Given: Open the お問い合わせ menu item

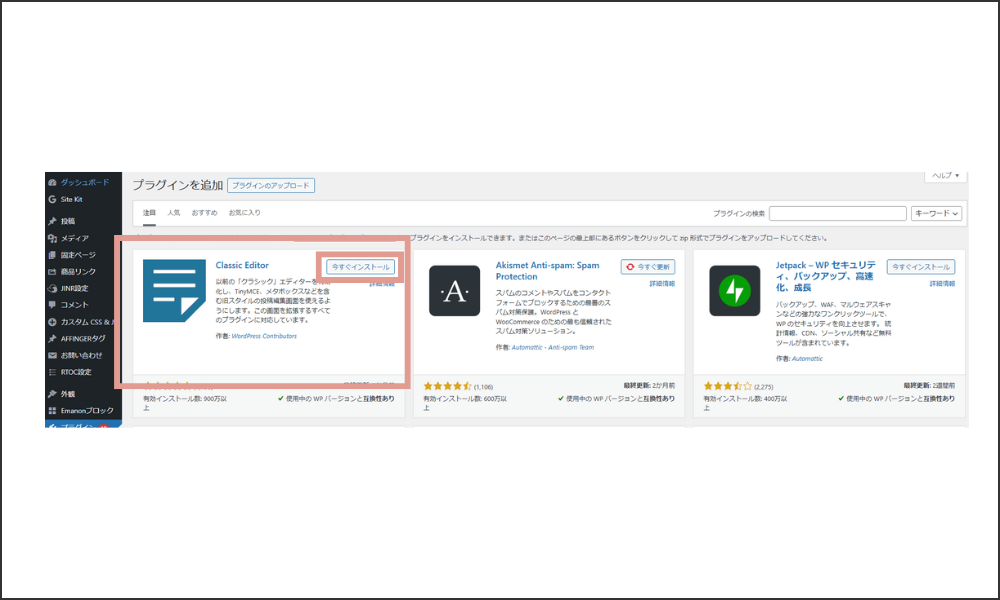Looking at the screenshot, I should pos(81,355).
